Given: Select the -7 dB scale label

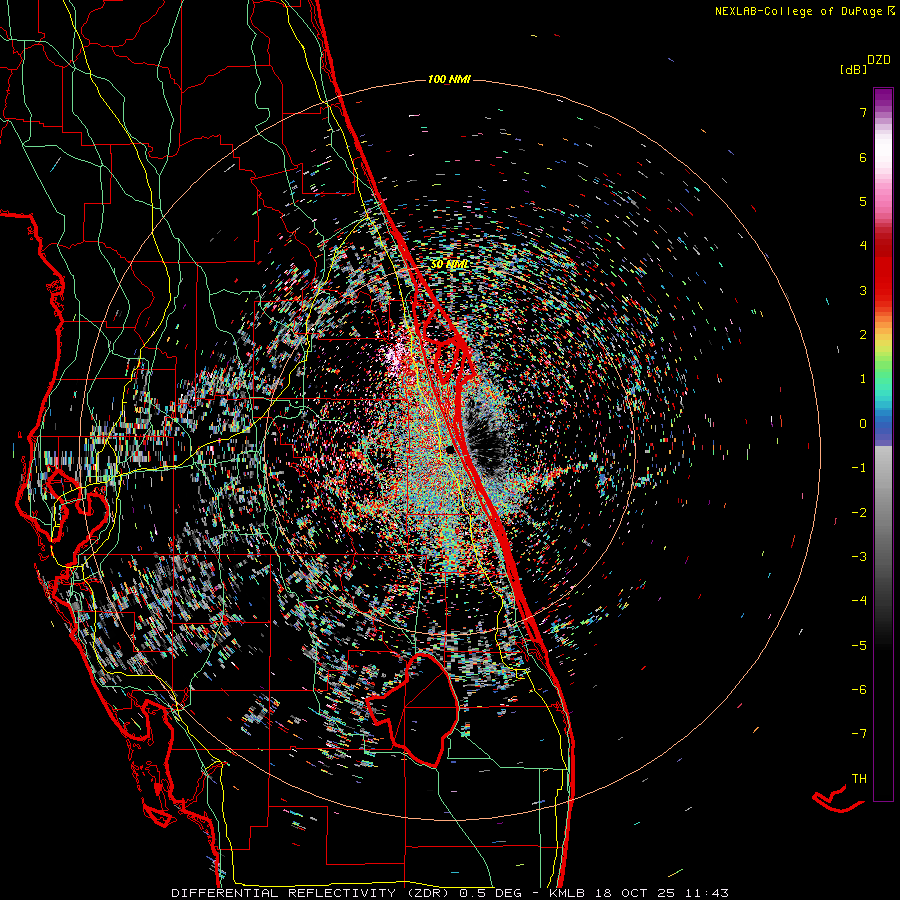Looking at the screenshot, I should (x=859, y=734).
